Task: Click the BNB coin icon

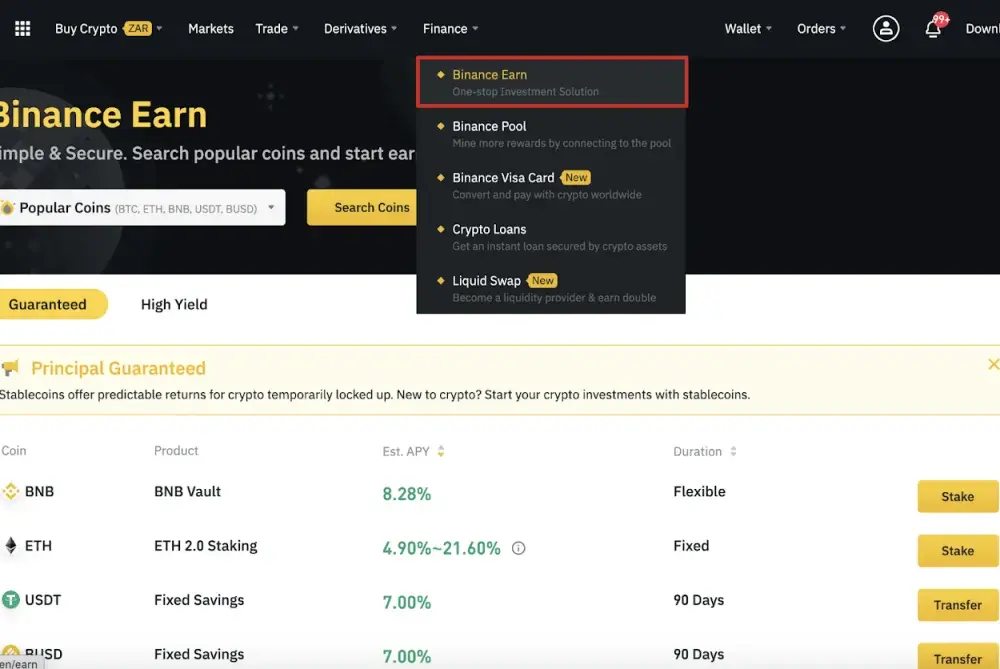Action: coord(11,491)
